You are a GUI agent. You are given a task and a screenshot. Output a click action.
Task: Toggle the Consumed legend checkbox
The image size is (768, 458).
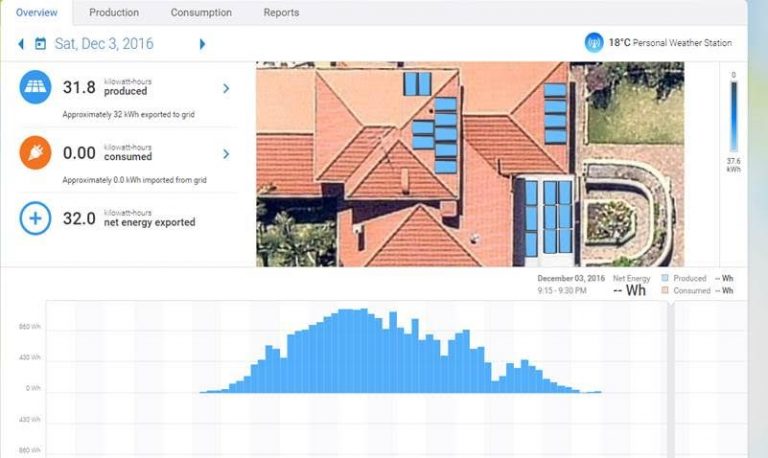click(x=665, y=290)
